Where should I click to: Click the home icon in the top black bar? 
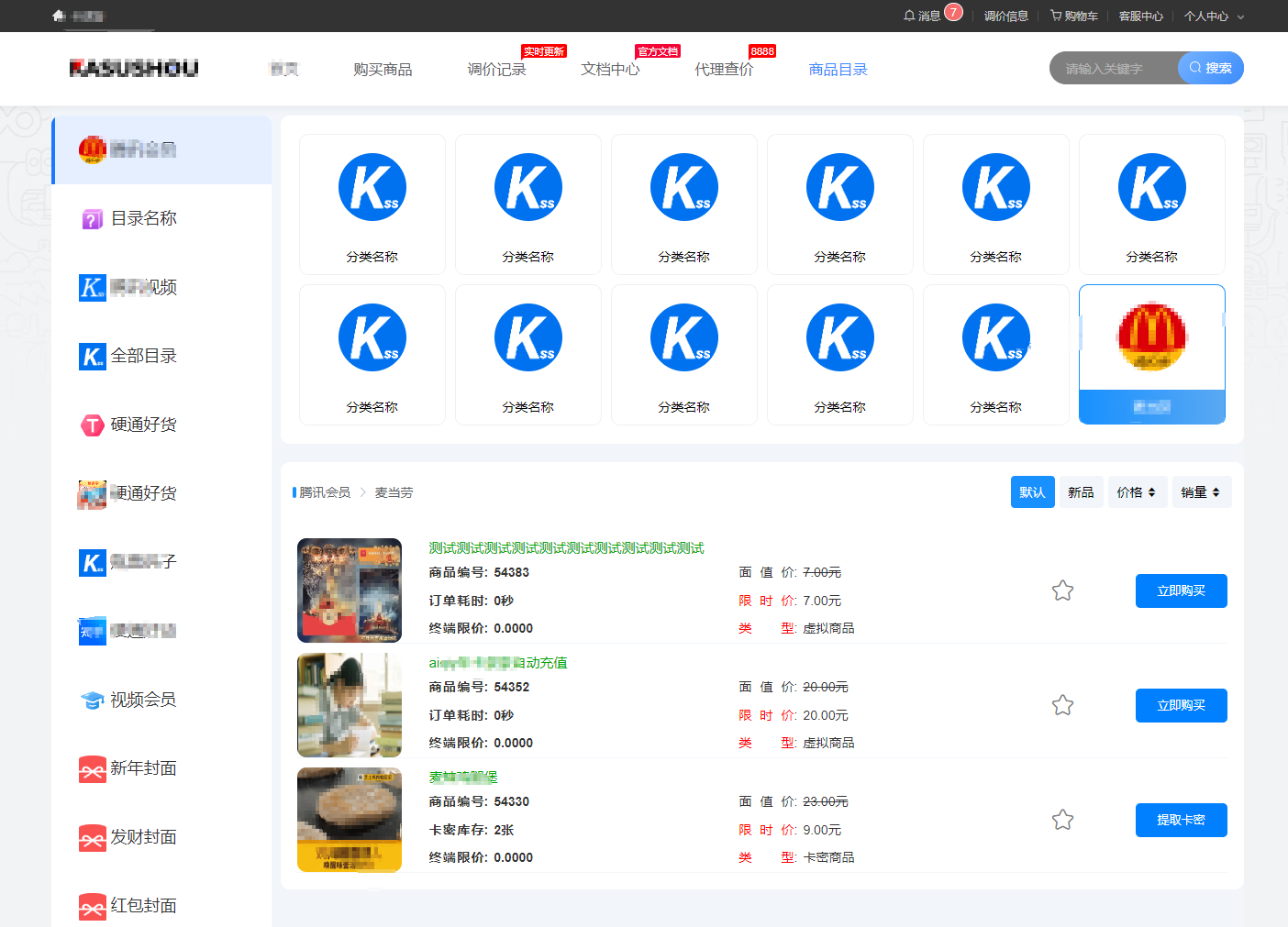pos(58,16)
